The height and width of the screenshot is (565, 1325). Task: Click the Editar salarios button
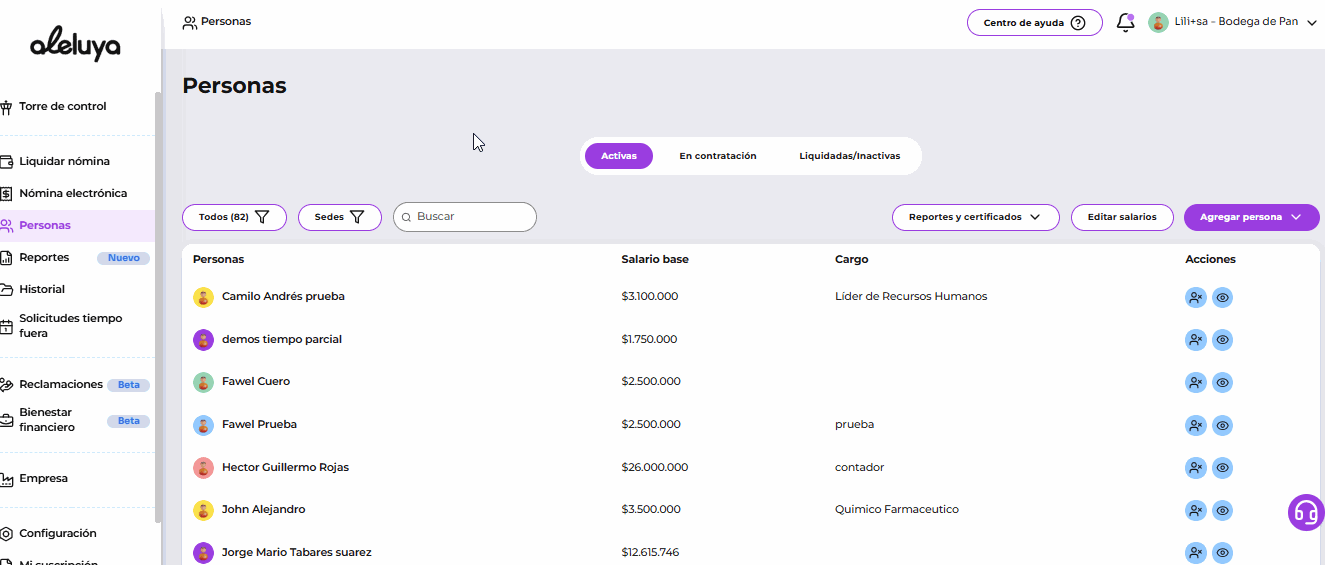(1121, 217)
